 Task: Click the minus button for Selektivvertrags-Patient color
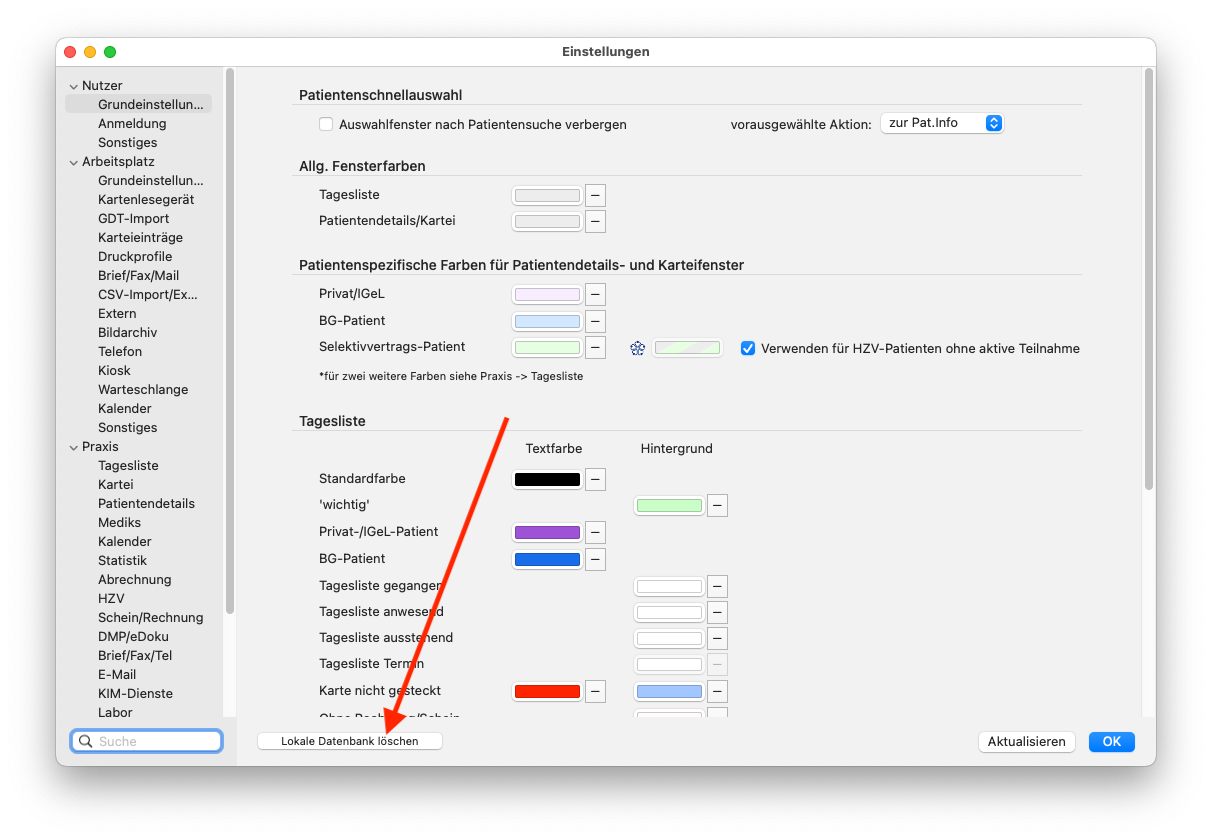click(596, 348)
